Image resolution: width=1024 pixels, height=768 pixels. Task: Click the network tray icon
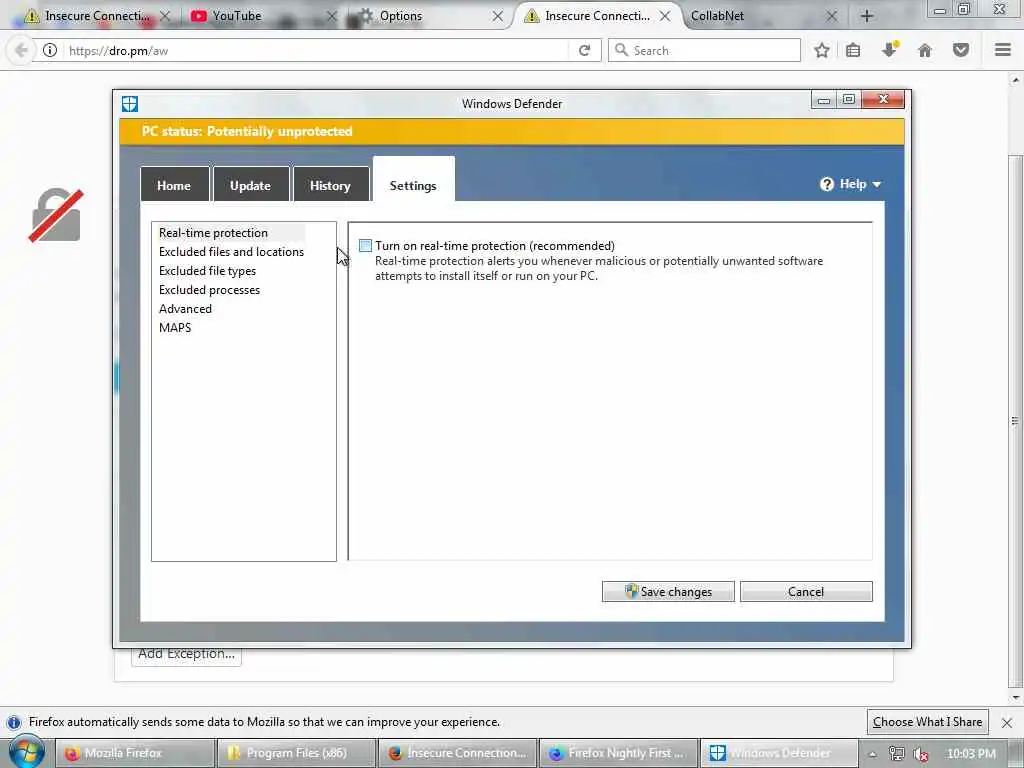tap(897, 754)
